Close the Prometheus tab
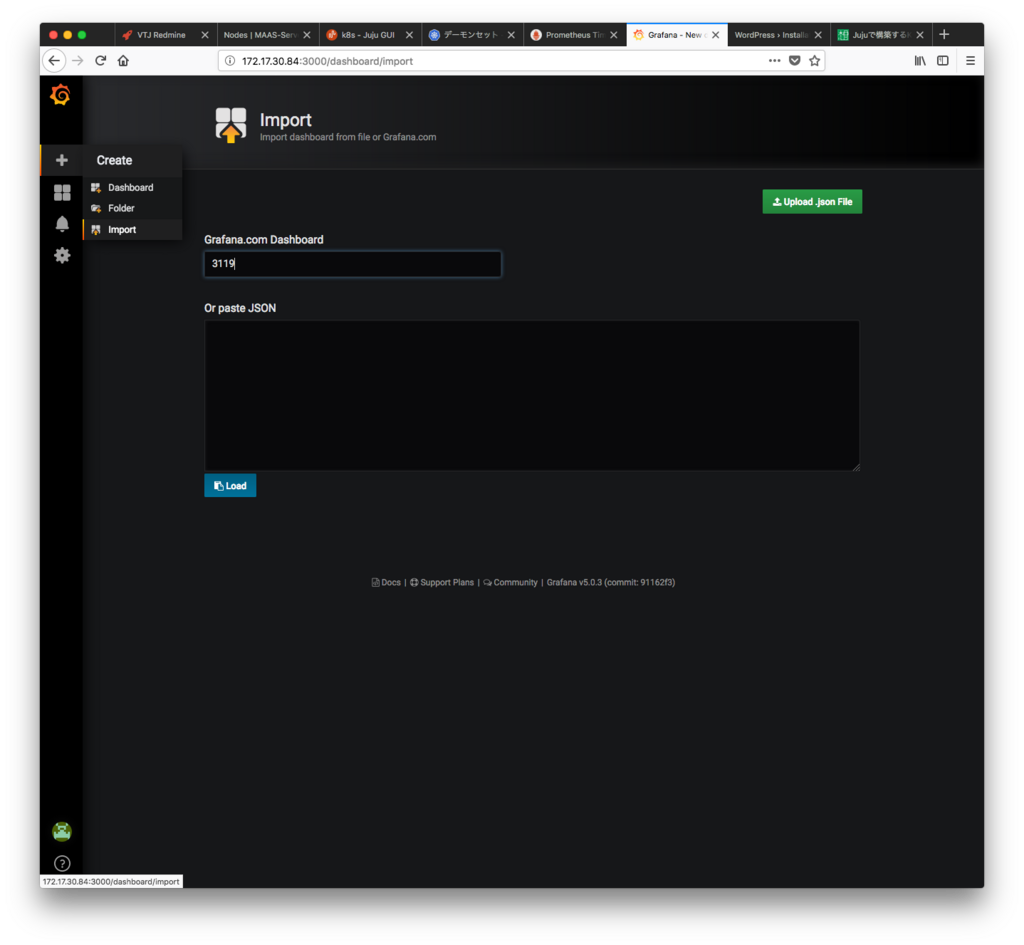Viewport: 1024px width, 945px height. 614,35
